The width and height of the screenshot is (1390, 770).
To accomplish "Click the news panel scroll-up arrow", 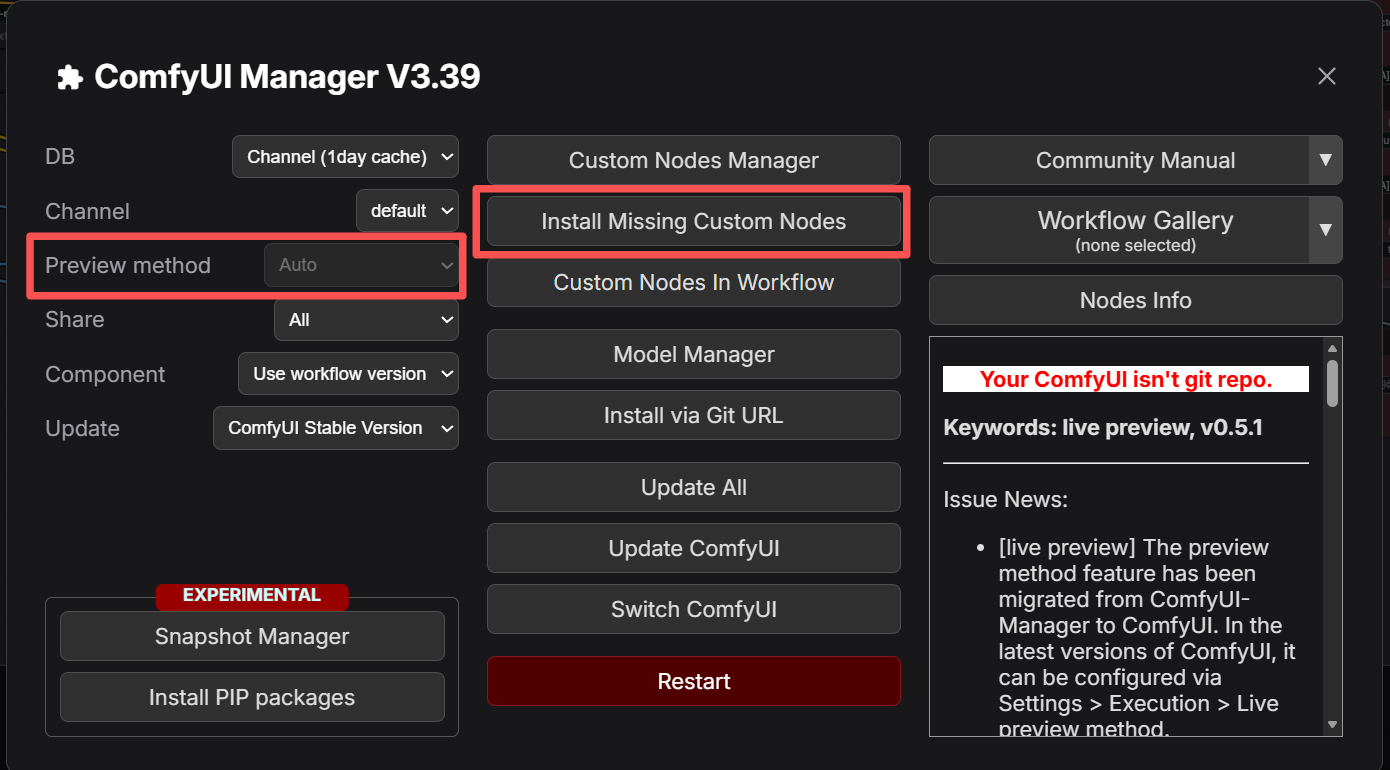I will pyautogui.click(x=1332, y=348).
